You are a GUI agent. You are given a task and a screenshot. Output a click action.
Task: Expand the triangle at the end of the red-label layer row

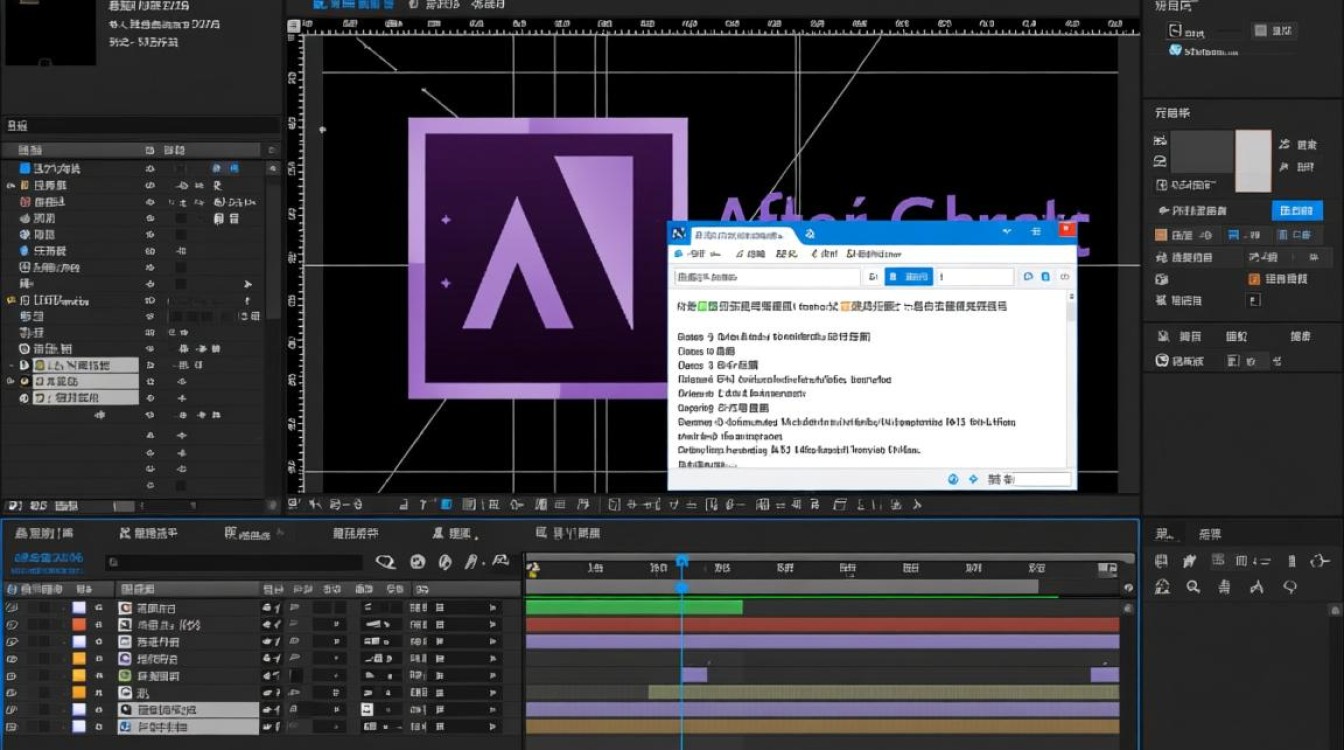click(x=492, y=625)
